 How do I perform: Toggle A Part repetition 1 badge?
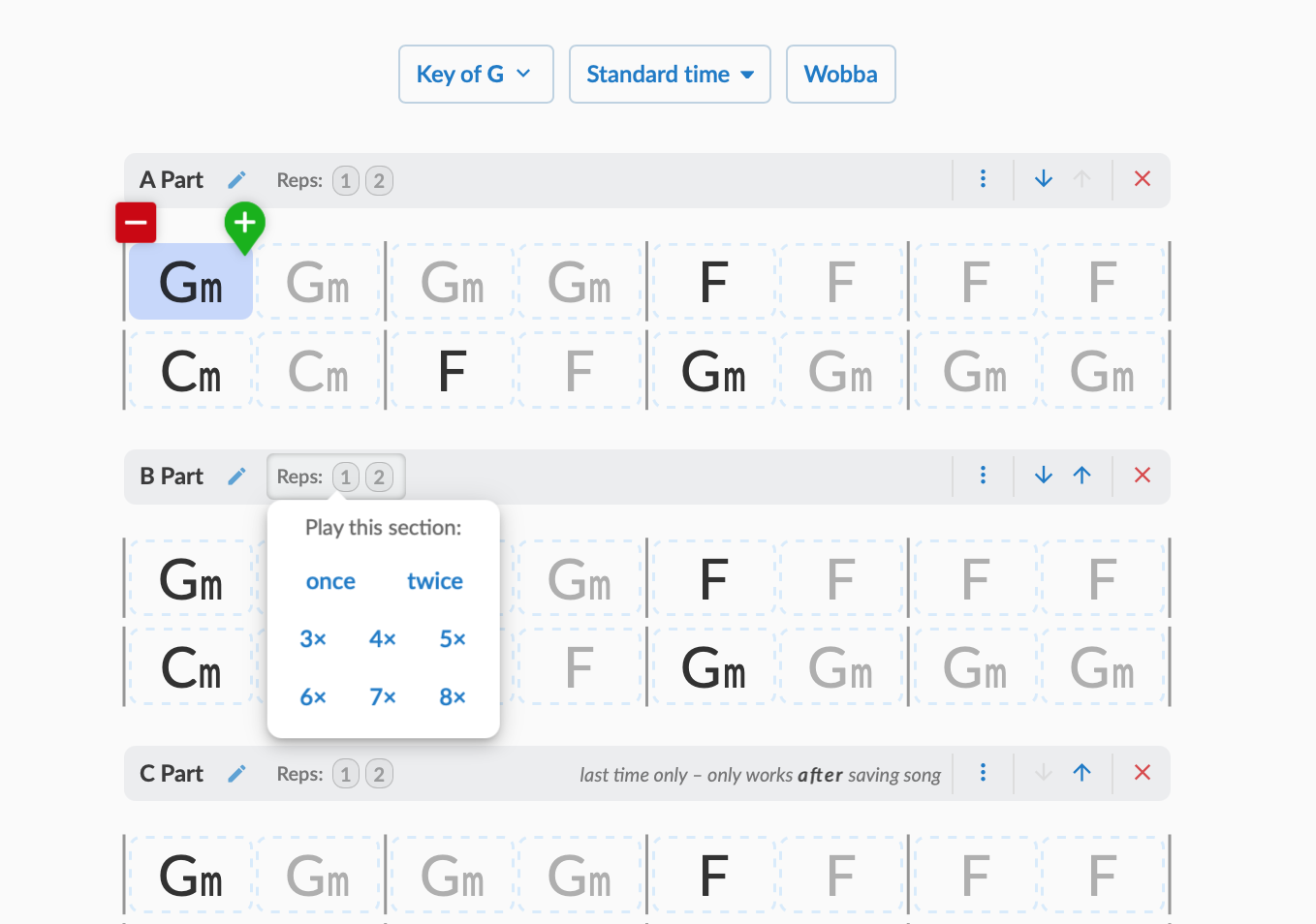346,181
